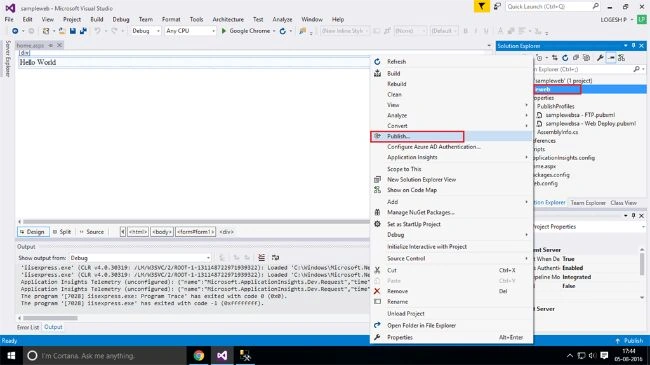Viewport: 650px width, 365px height.
Task: Click Solution Explorer Refresh toolbar icon
Action: pyautogui.click(x=565, y=58)
